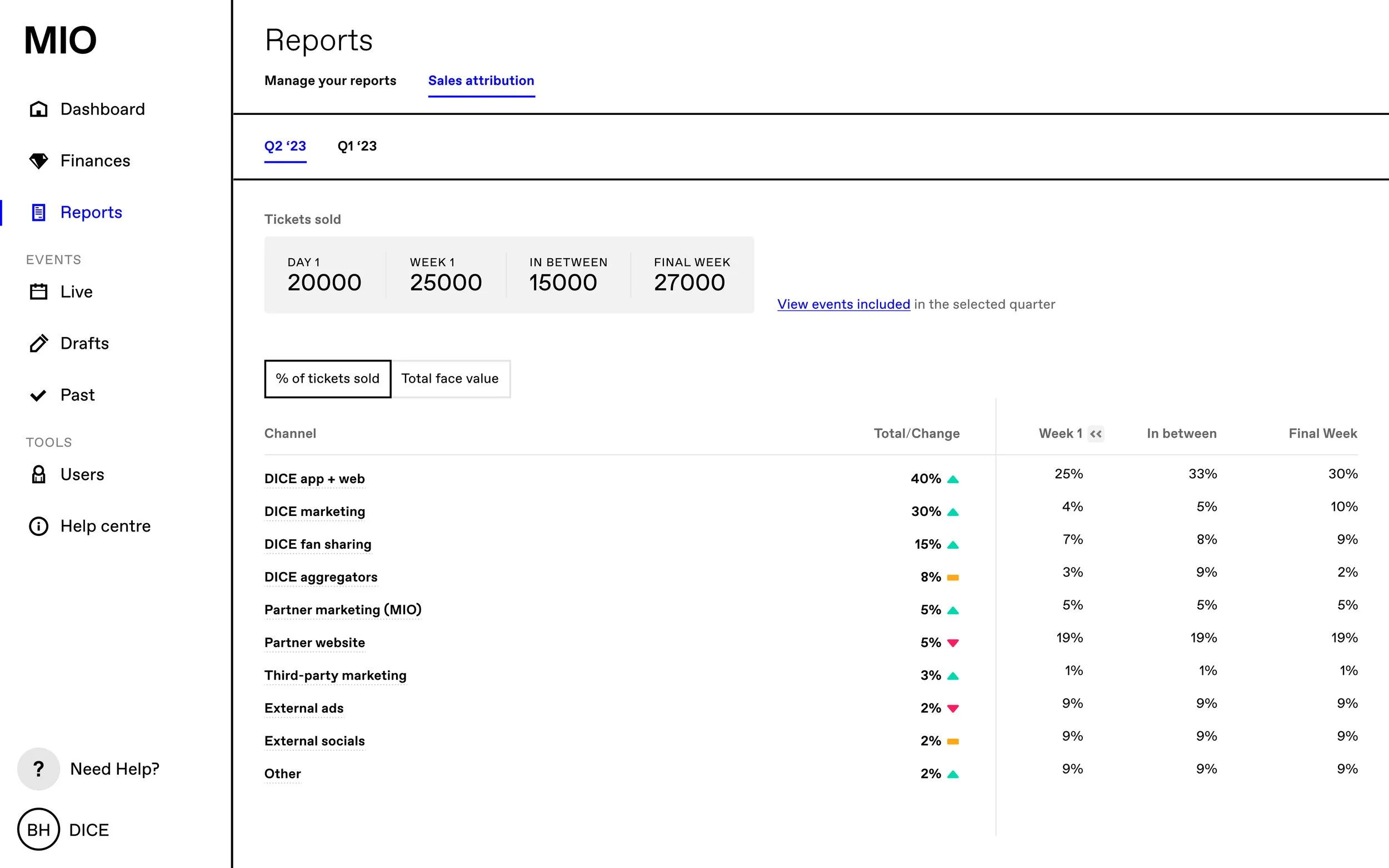Click the Dashboard home icon
The height and width of the screenshot is (868, 1389).
pos(38,109)
